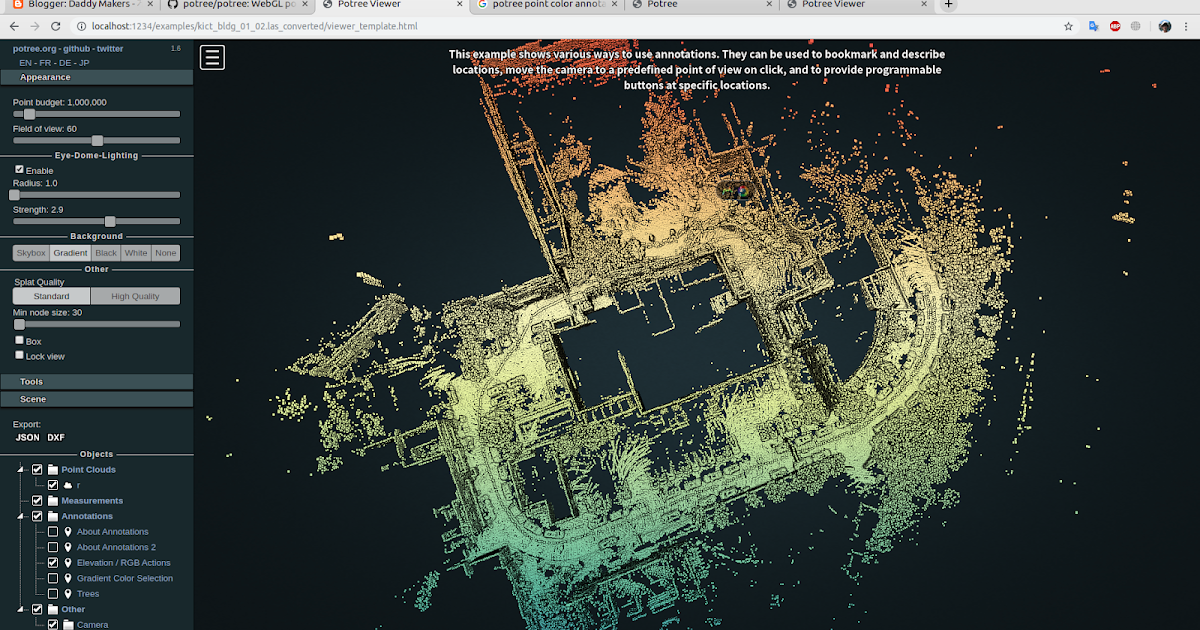Collapse the Scene section header
Image resolution: width=1200 pixels, height=630 pixels.
pyautogui.click(x=96, y=399)
